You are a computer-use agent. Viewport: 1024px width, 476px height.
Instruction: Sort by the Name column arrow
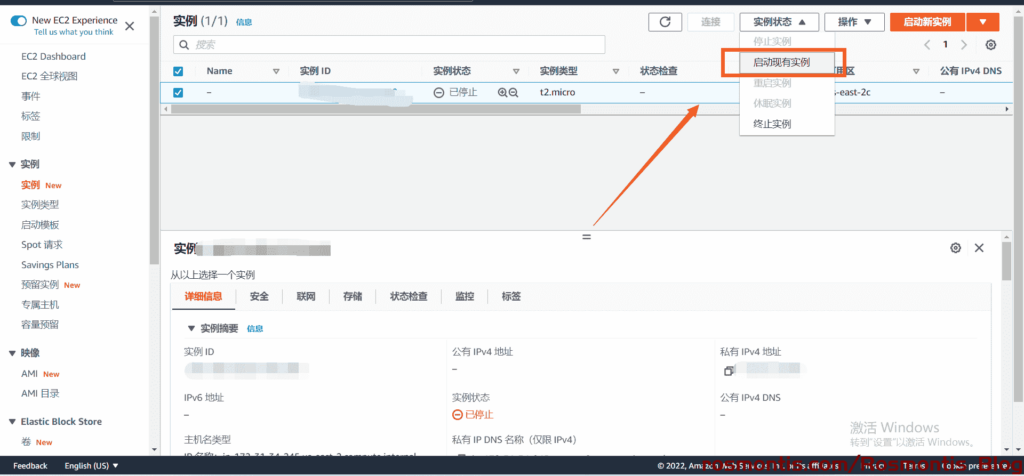[276, 71]
